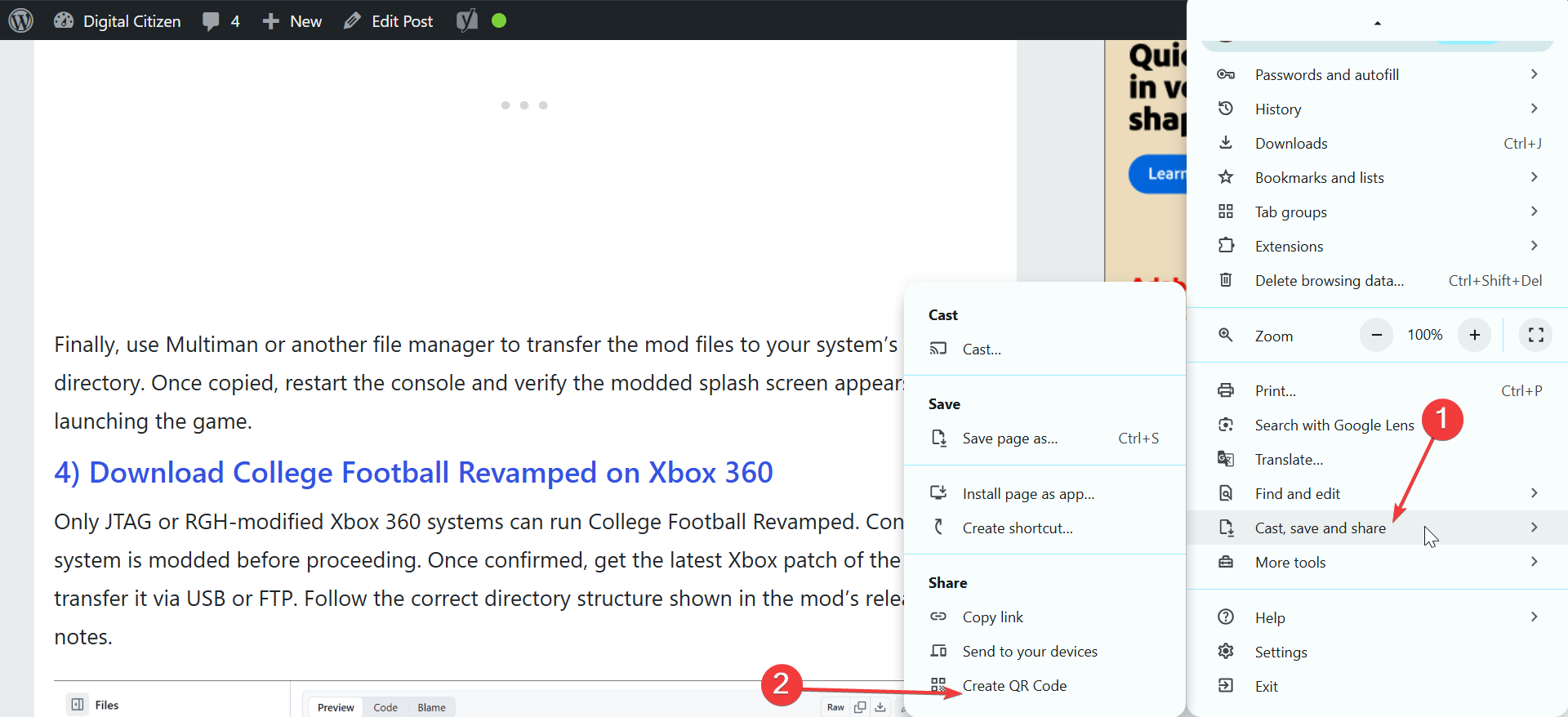Switch to the Code tab
Image resolution: width=1568 pixels, height=717 pixels.
pyautogui.click(x=385, y=707)
